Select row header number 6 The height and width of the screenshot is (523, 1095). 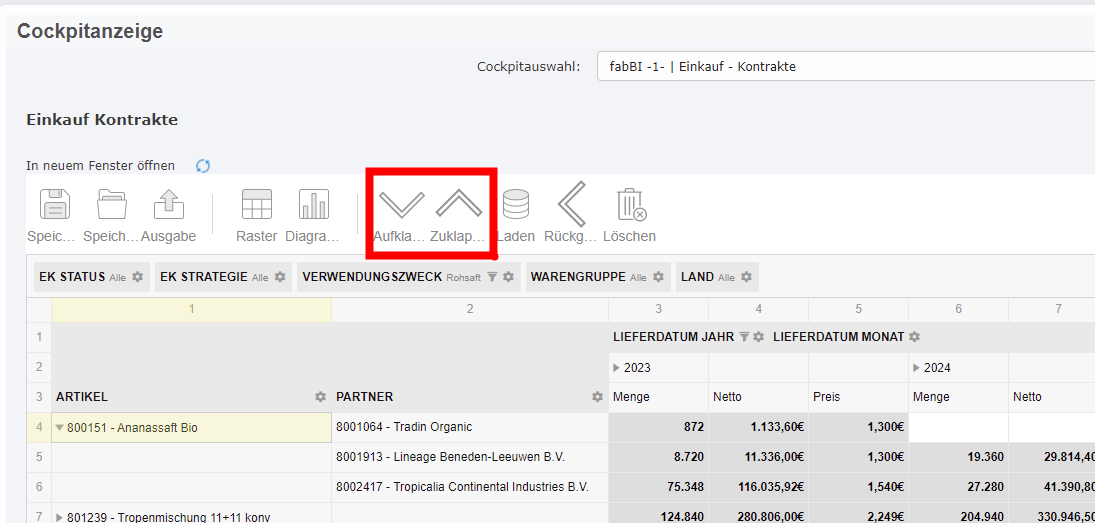[39, 487]
